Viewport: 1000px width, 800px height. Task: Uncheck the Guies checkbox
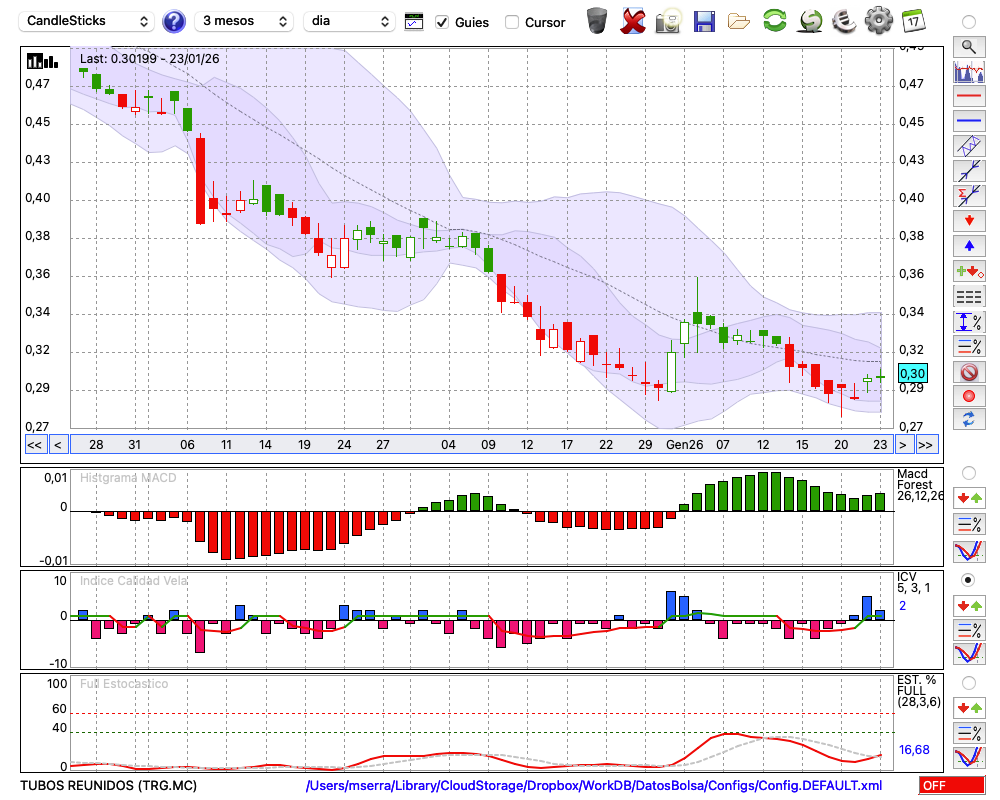click(442, 22)
